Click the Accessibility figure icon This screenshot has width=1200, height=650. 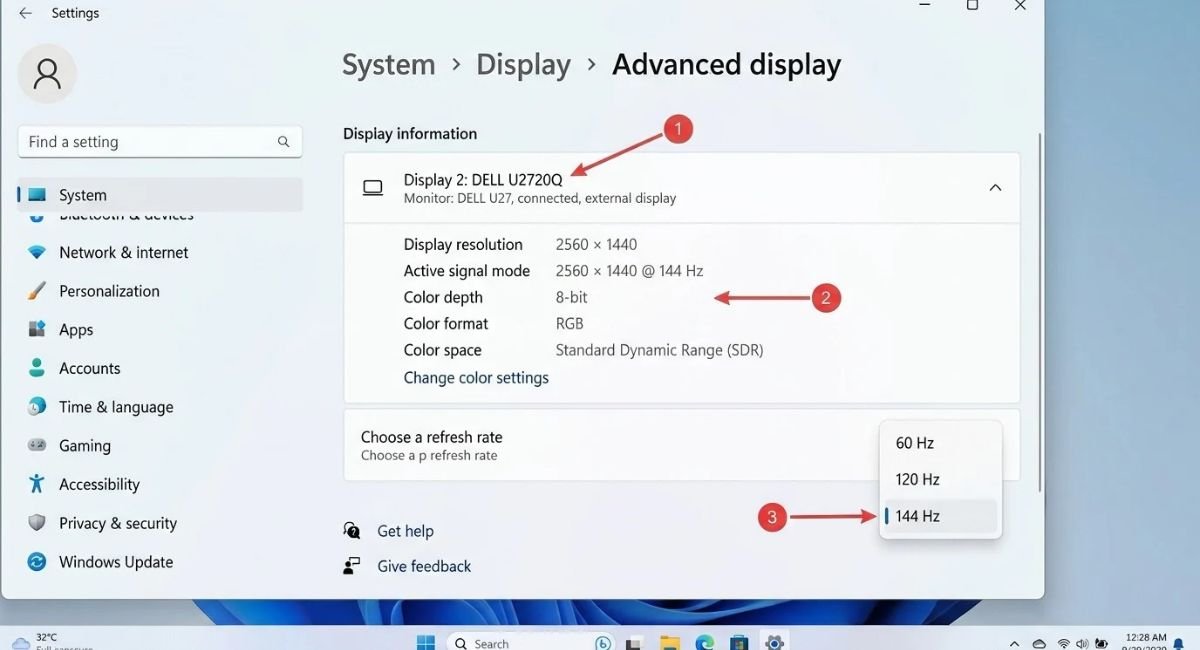[x=37, y=484]
